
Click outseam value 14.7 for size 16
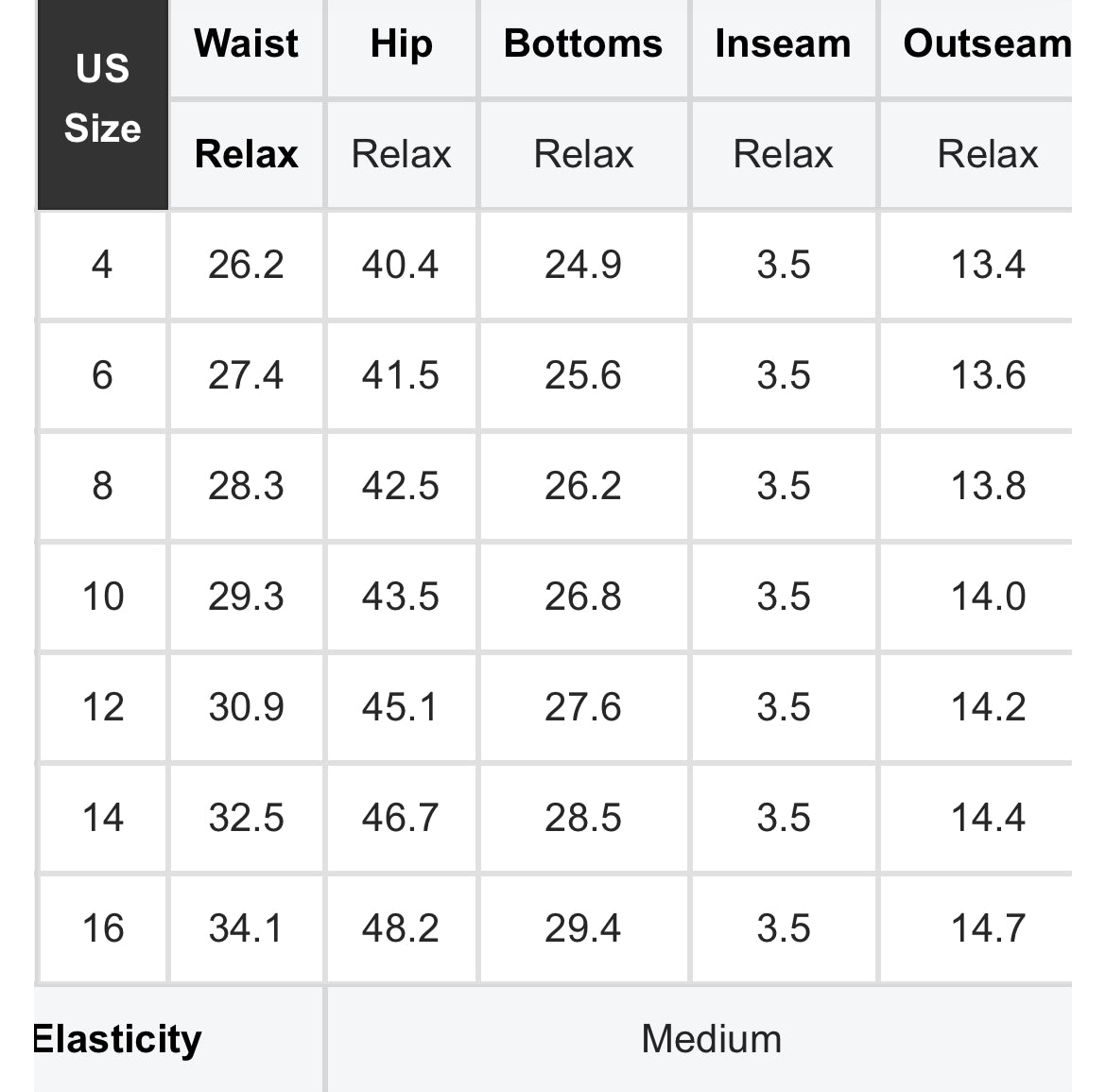click(x=987, y=928)
